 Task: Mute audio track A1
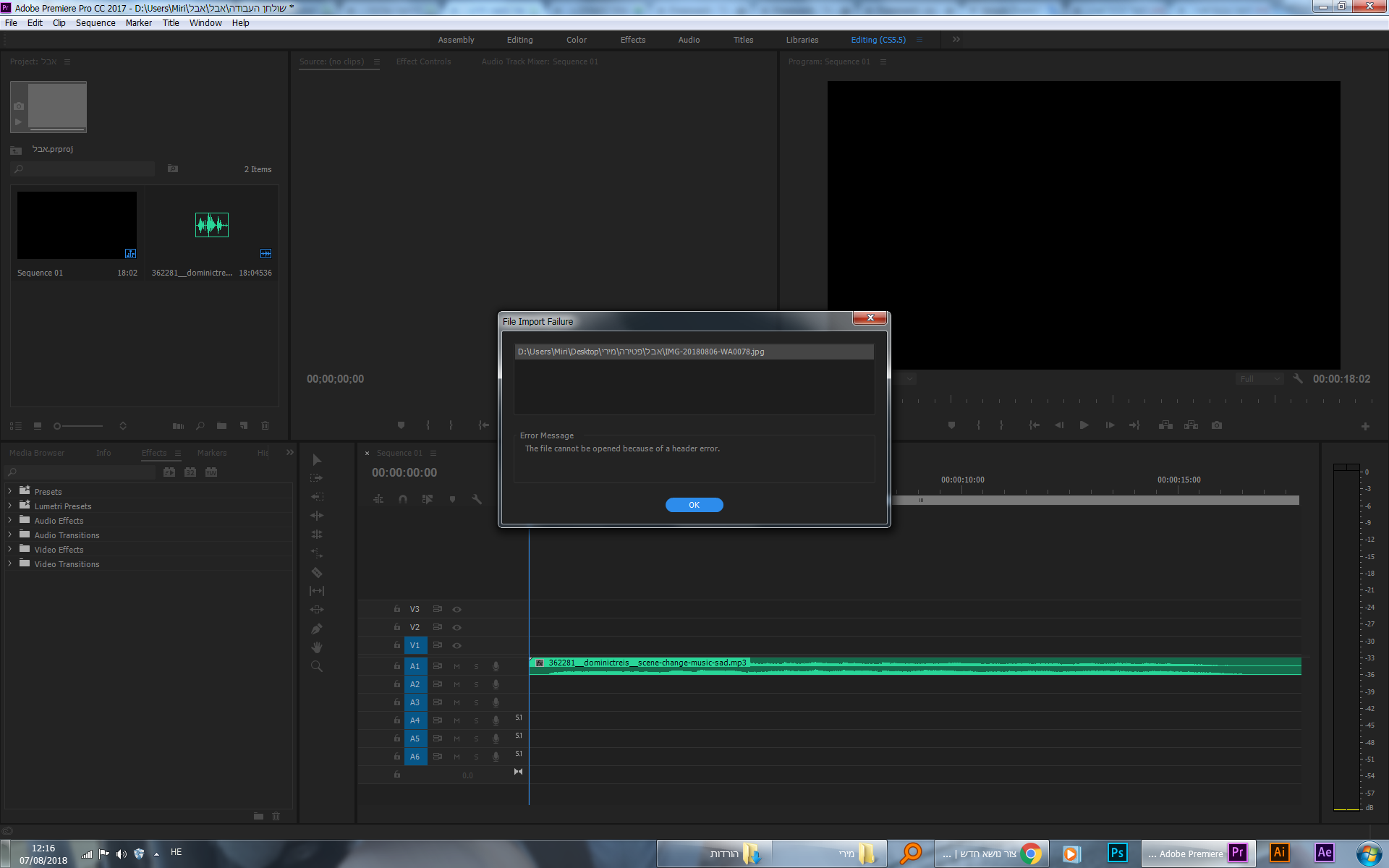tap(456, 666)
